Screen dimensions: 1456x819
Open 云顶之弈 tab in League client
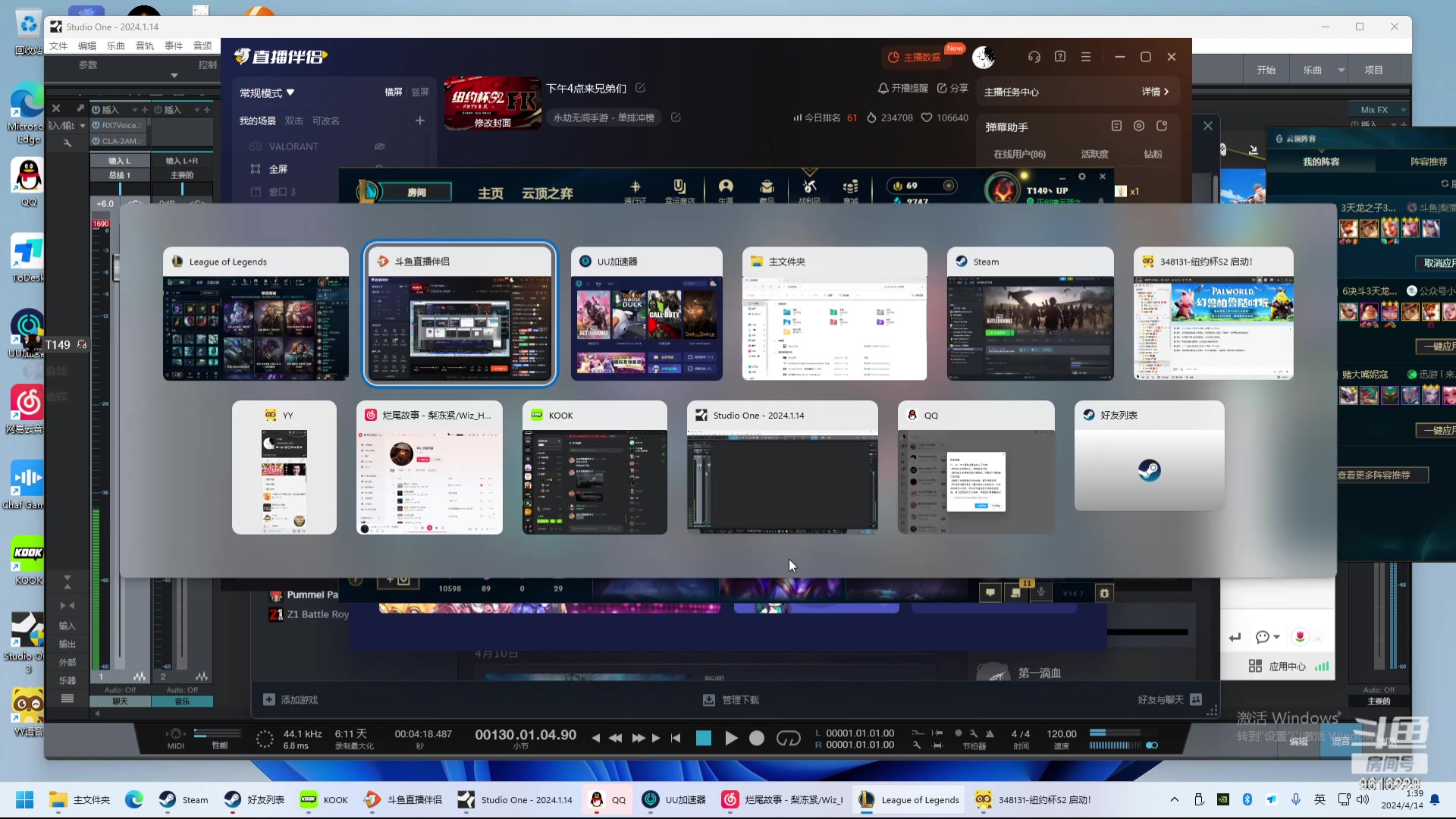pos(547,193)
